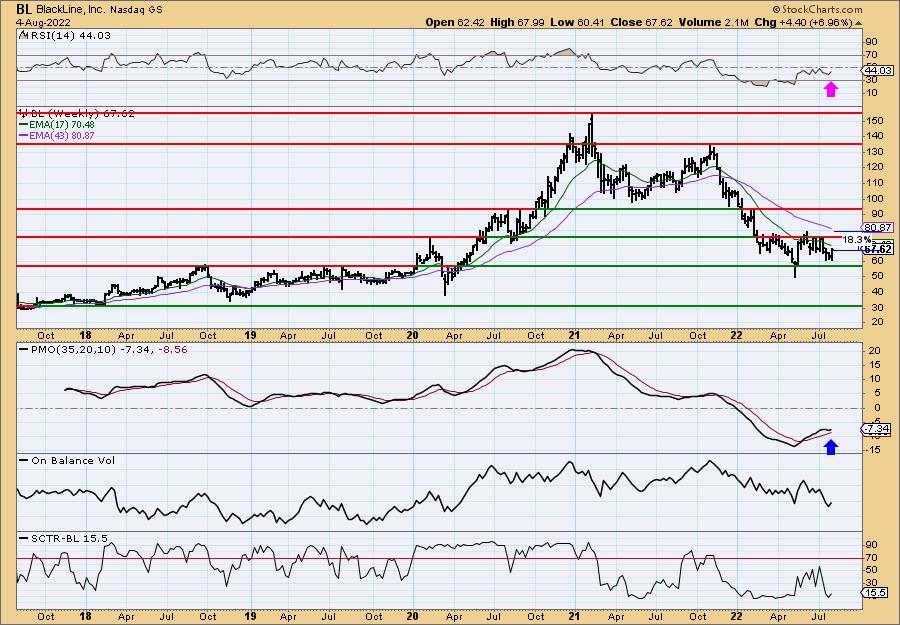This screenshot has width=900, height=625.
Task: Click the 22 year label on bottom axis
Action: 736,616
